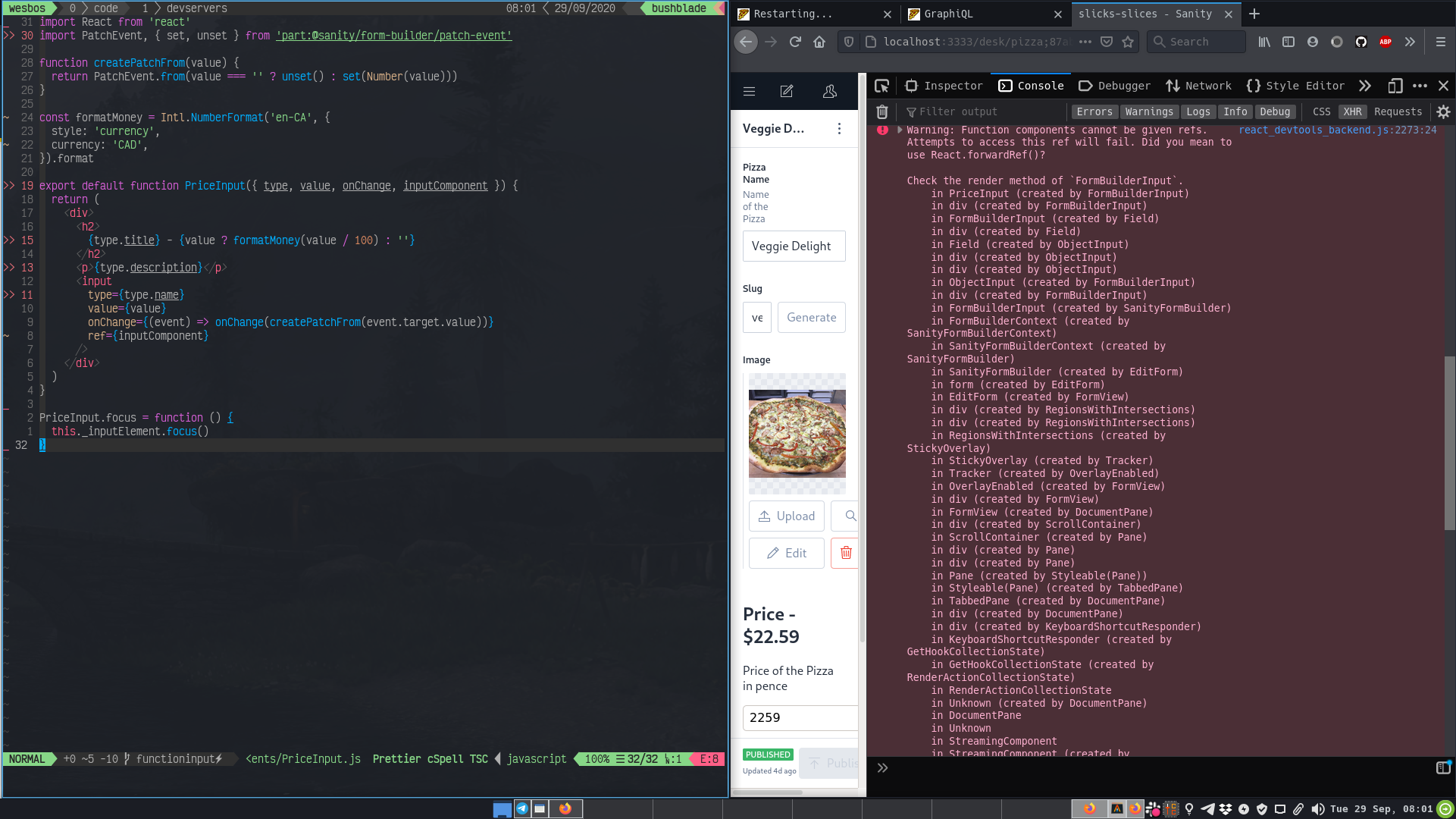Open console settings gear
This screenshot has width=1456, height=819.
click(1443, 111)
